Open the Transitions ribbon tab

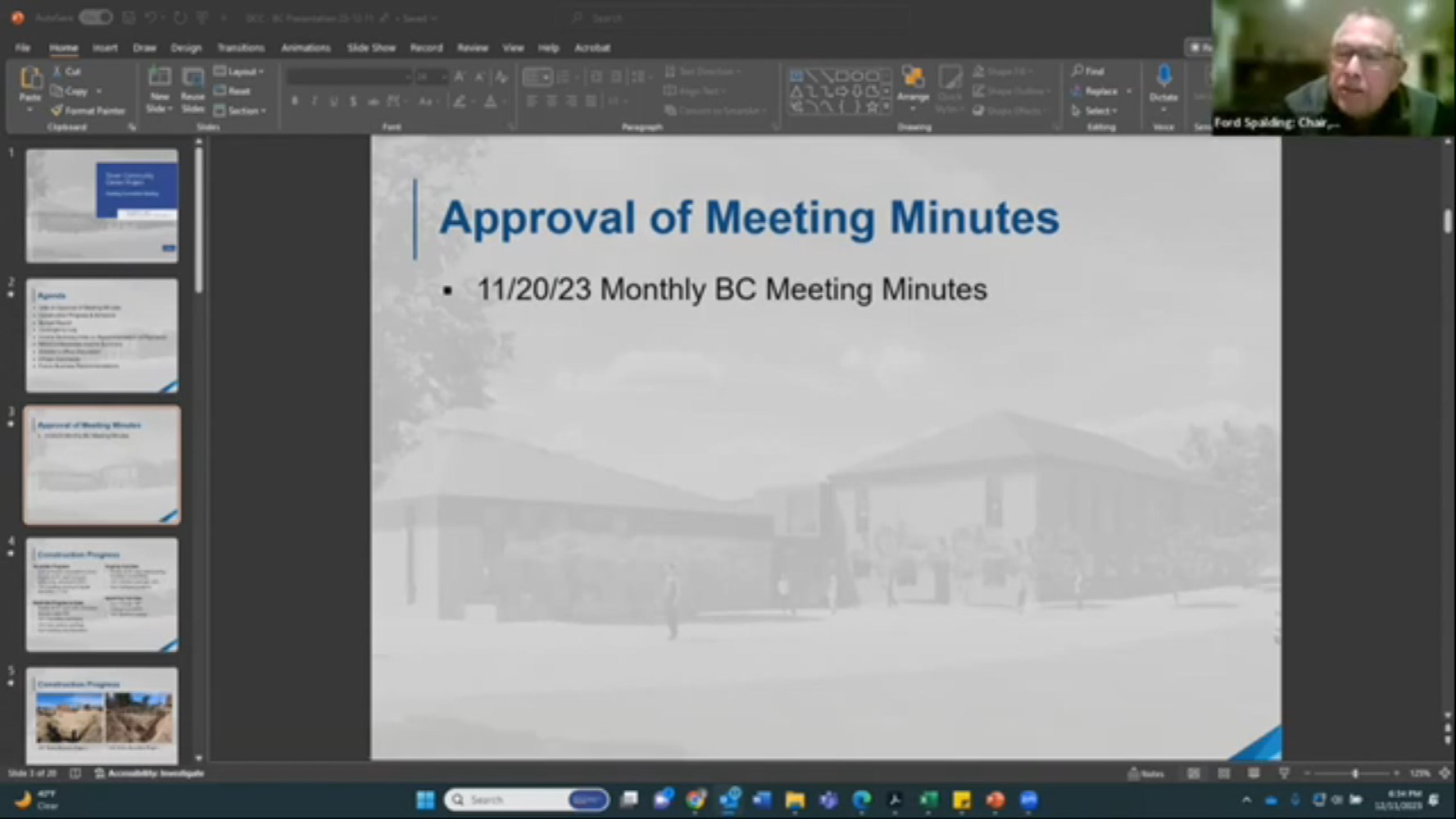coord(240,48)
